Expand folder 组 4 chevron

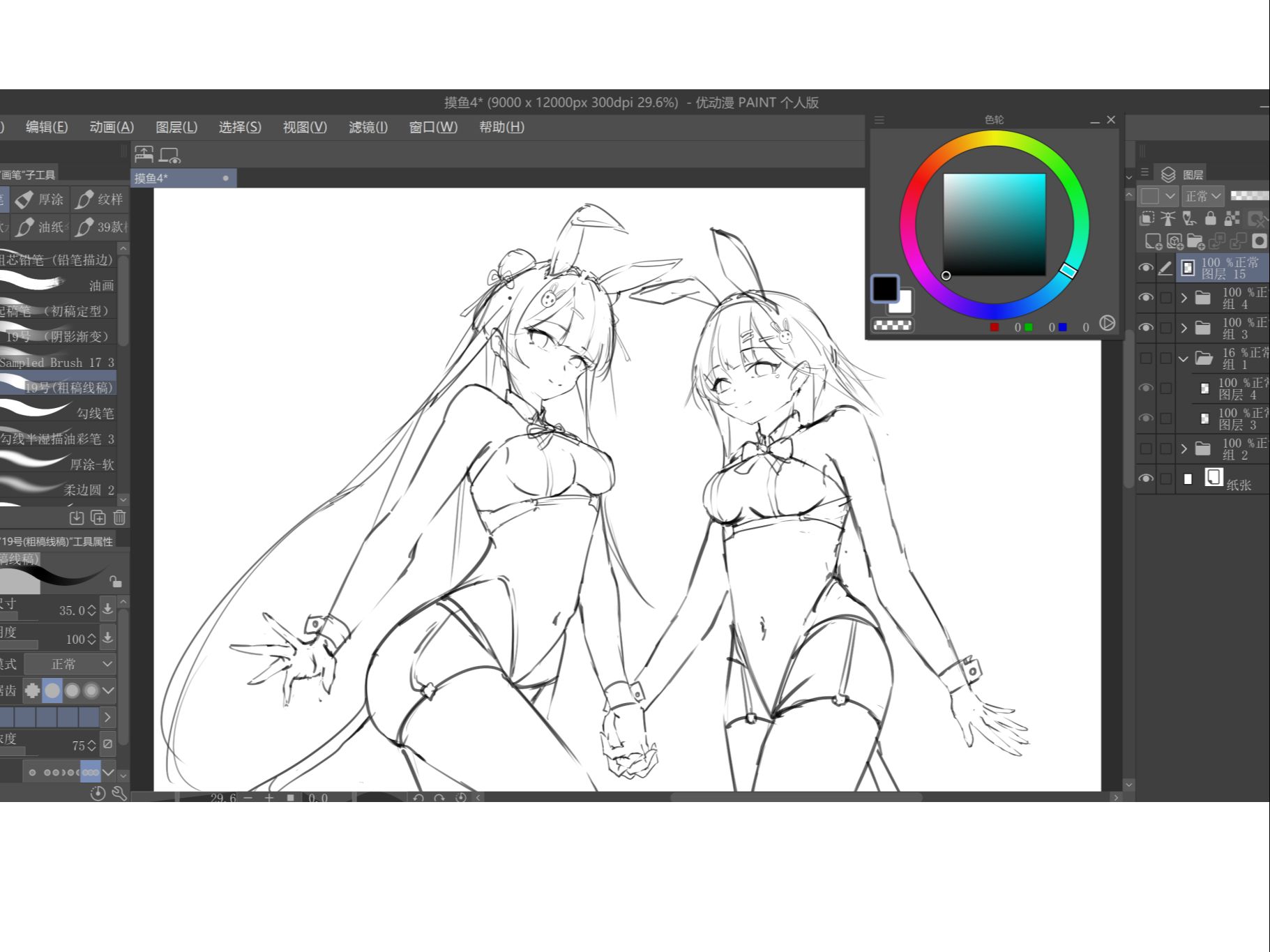coord(1184,298)
